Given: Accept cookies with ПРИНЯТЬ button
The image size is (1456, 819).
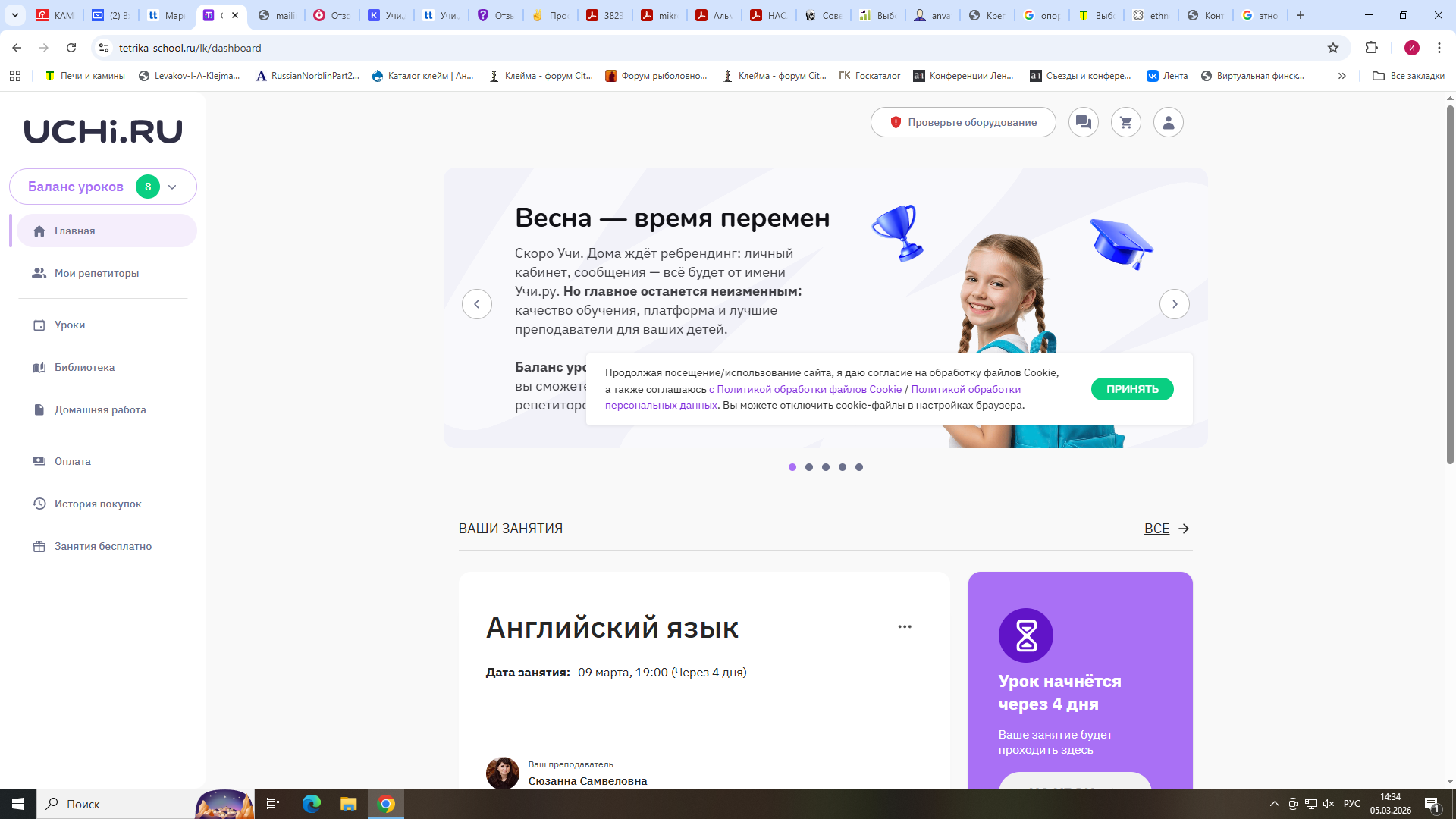Looking at the screenshot, I should coord(1131,389).
